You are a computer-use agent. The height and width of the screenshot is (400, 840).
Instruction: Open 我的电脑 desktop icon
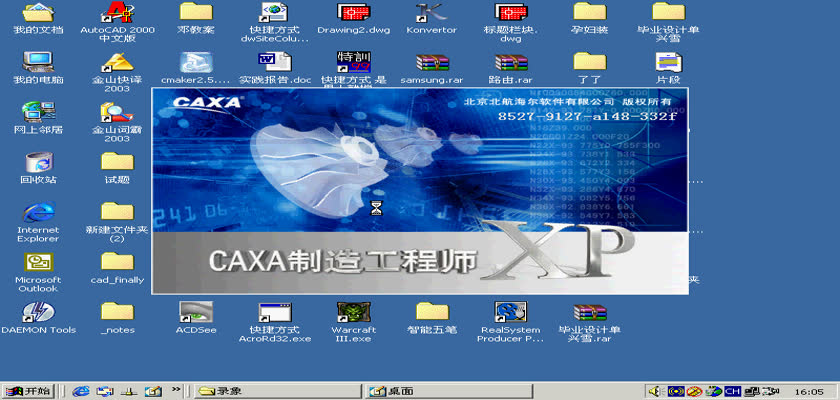pos(38,68)
